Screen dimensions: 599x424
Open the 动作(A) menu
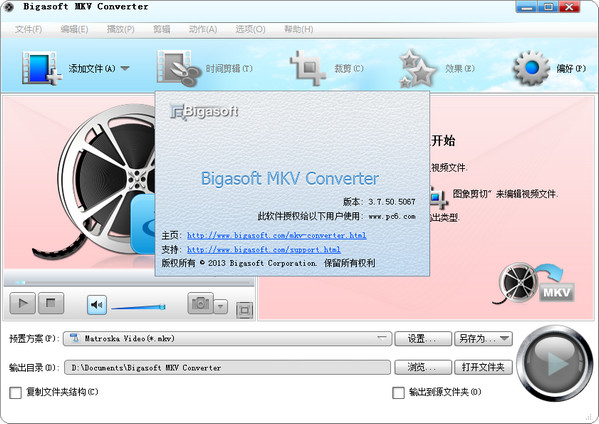tap(203, 29)
